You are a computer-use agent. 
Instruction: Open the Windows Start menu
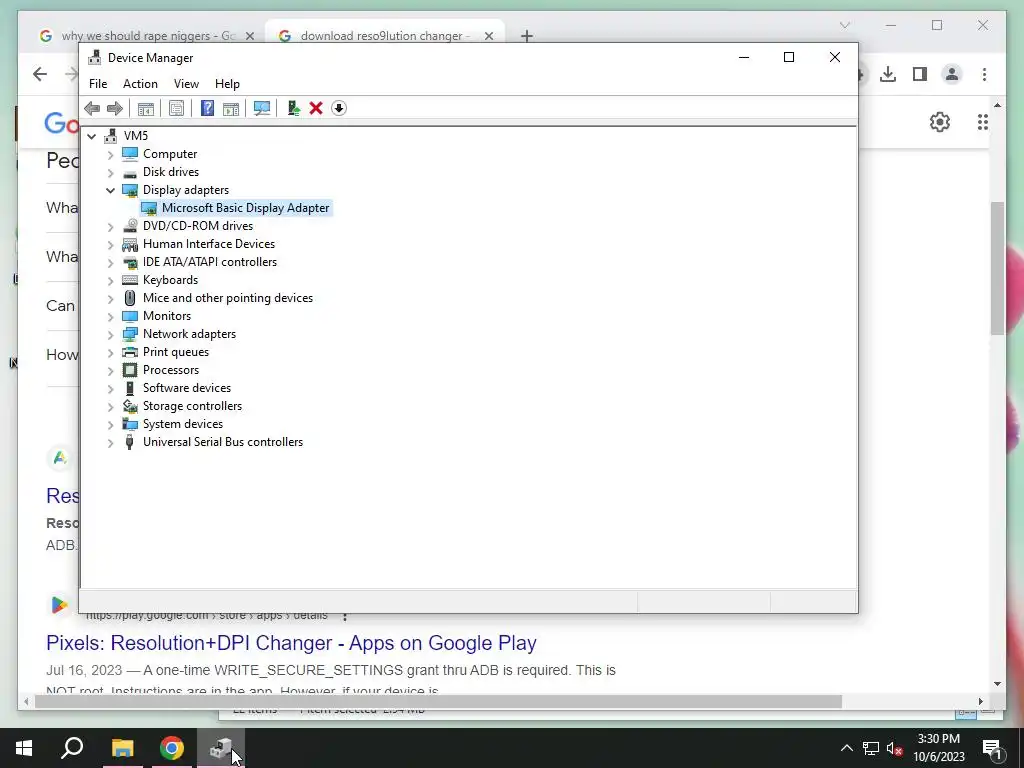24,748
